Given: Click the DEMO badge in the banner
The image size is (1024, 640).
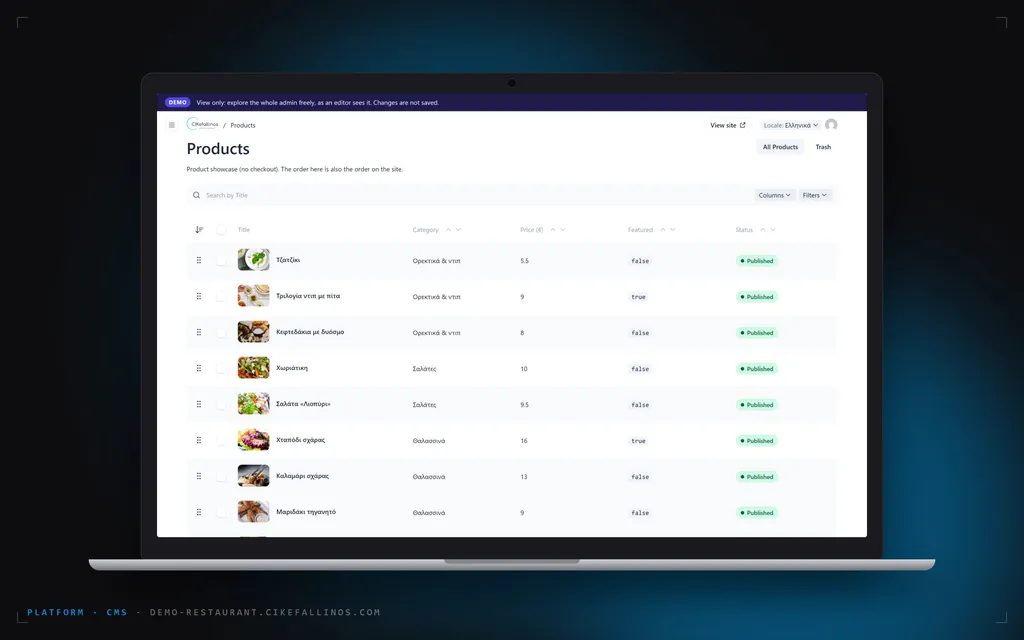Looking at the screenshot, I should (x=177, y=103).
